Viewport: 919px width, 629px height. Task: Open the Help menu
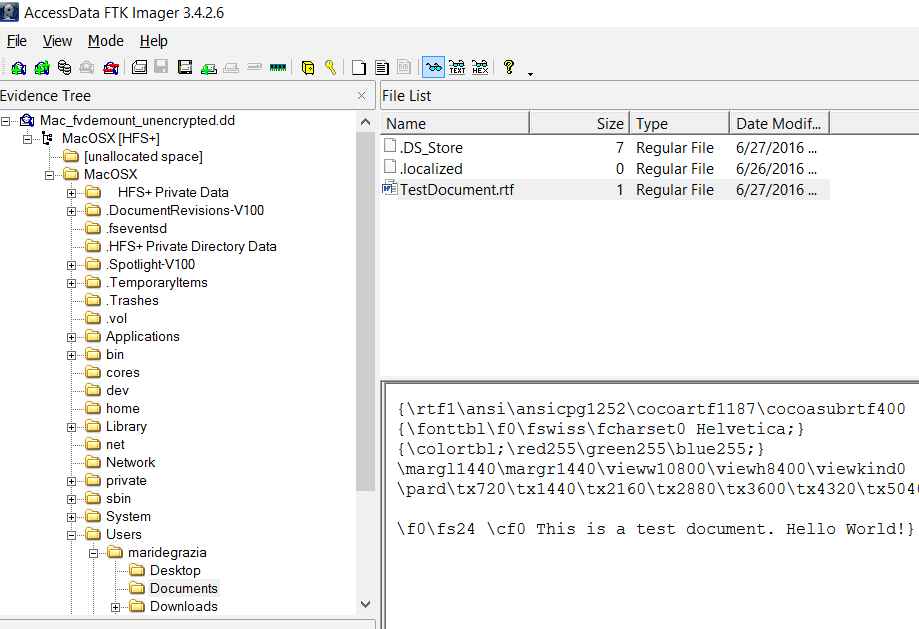[154, 41]
